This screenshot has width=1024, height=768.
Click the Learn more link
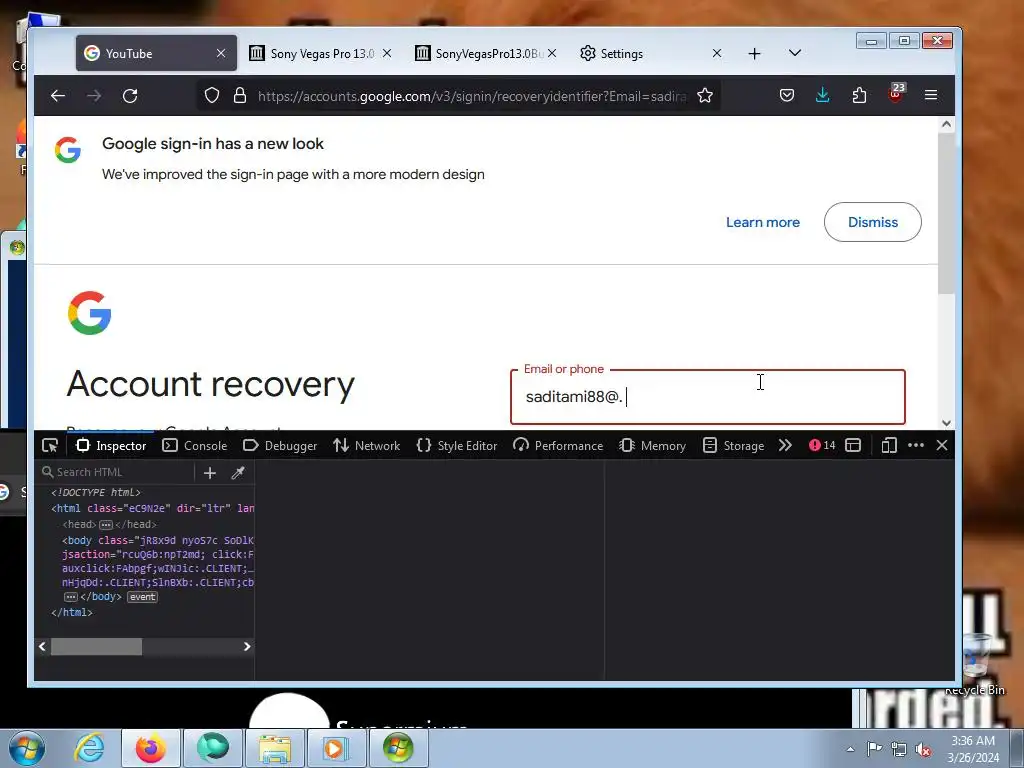click(x=763, y=222)
